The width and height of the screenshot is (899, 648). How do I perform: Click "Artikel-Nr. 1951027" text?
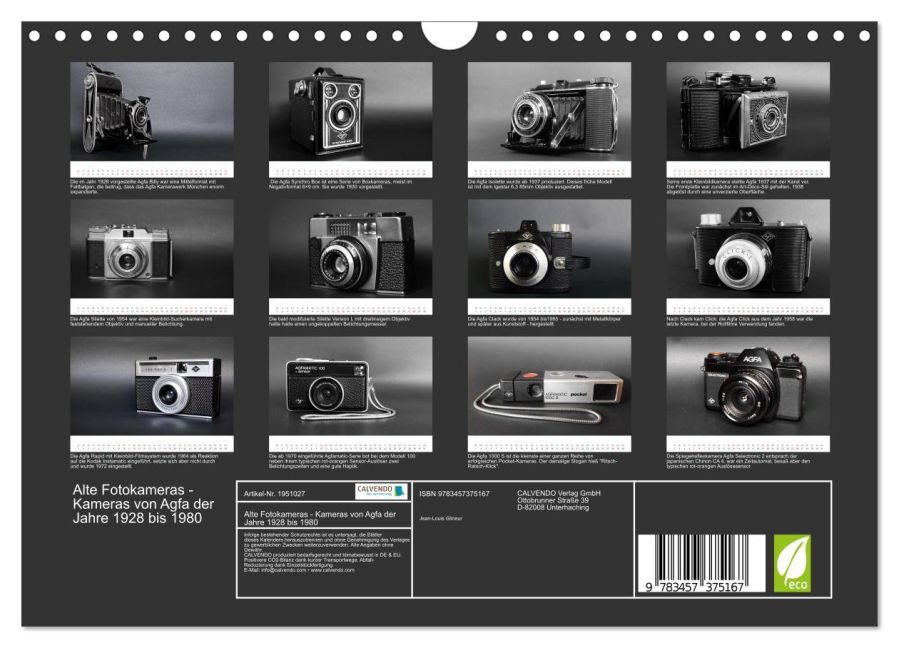click(275, 494)
